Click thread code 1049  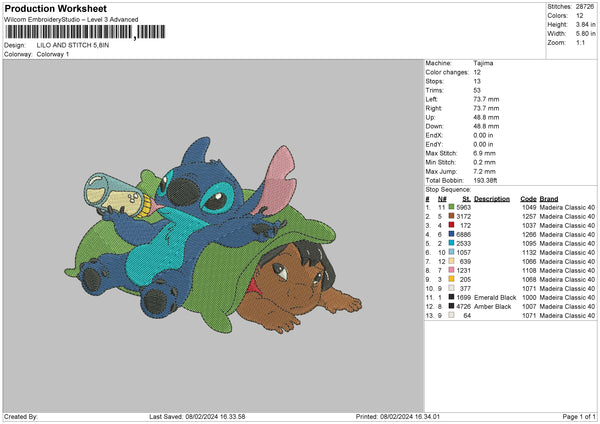(529, 207)
